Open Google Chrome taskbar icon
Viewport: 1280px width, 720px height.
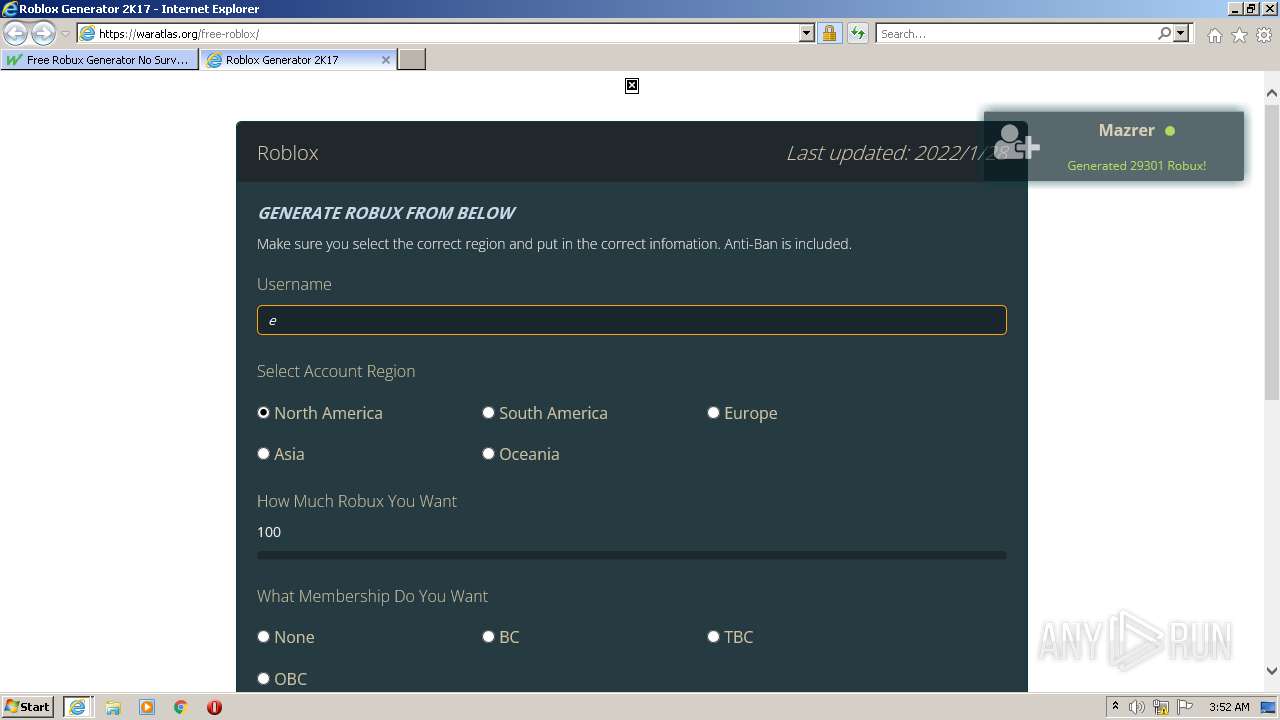coord(181,707)
